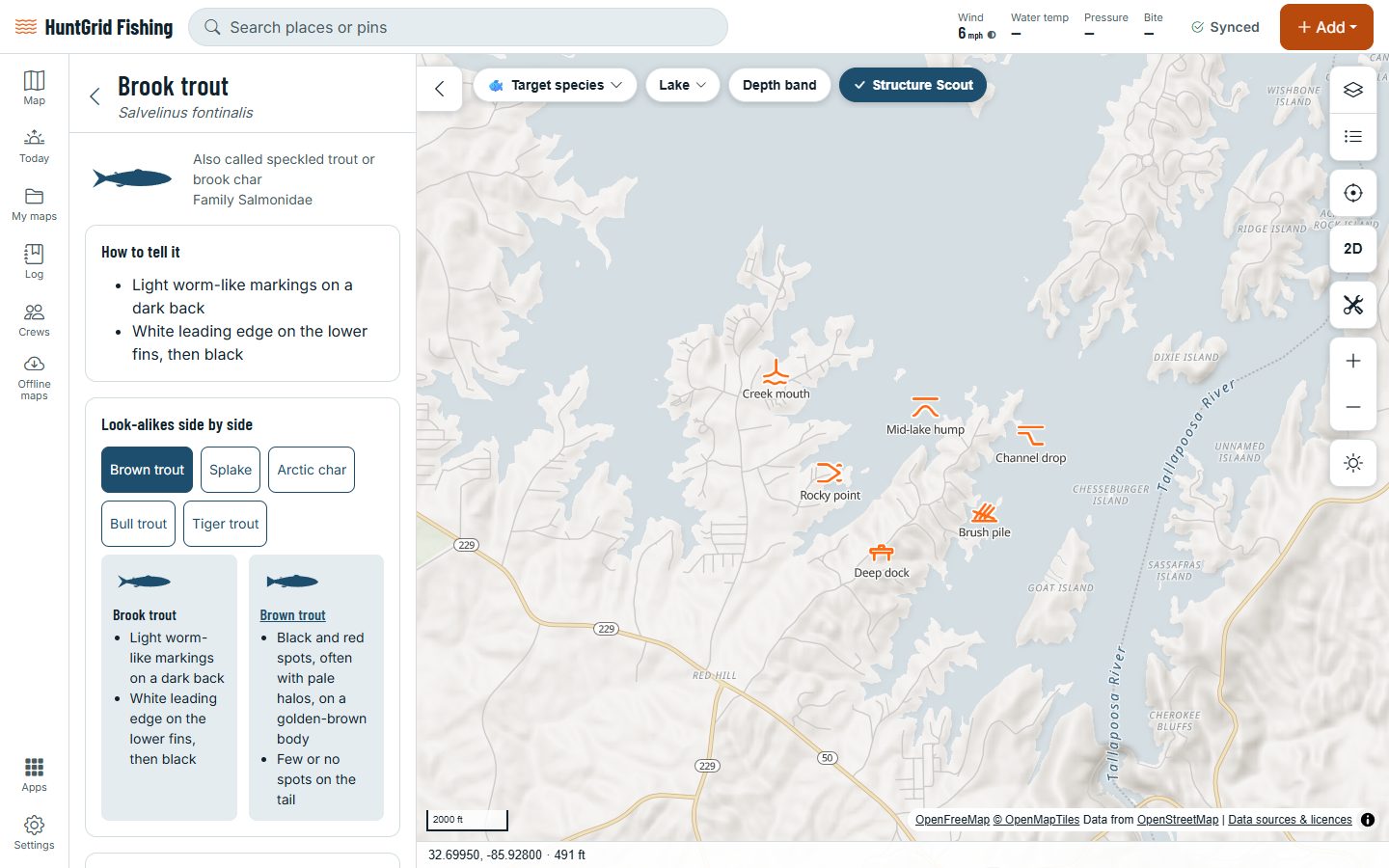This screenshot has height=868, width=1389.
Task: Toggle map brightness sun icon
Action: [x=1353, y=463]
